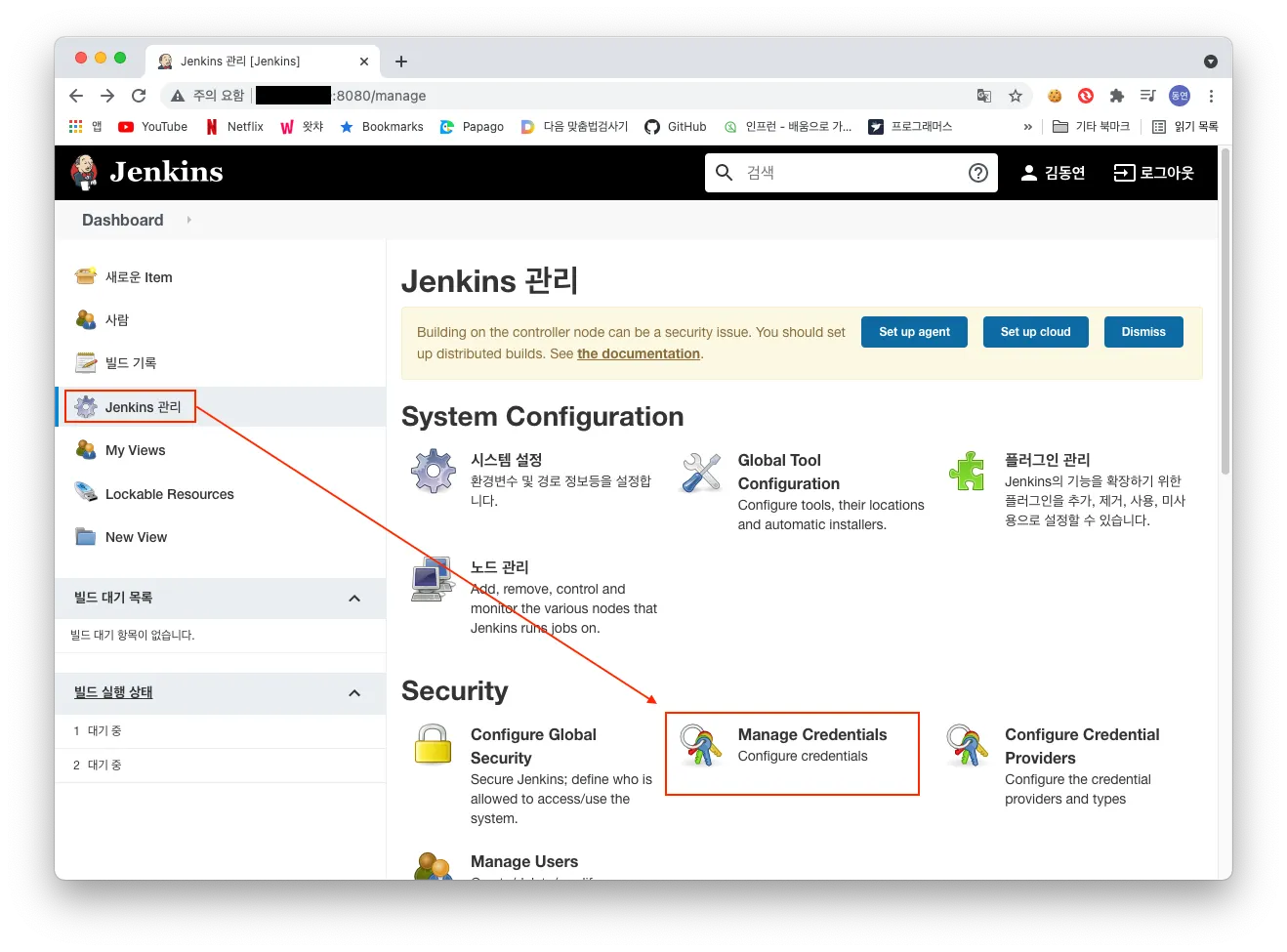Click the Jenkins 관리 gear icon in sidebar

point(86,406)
